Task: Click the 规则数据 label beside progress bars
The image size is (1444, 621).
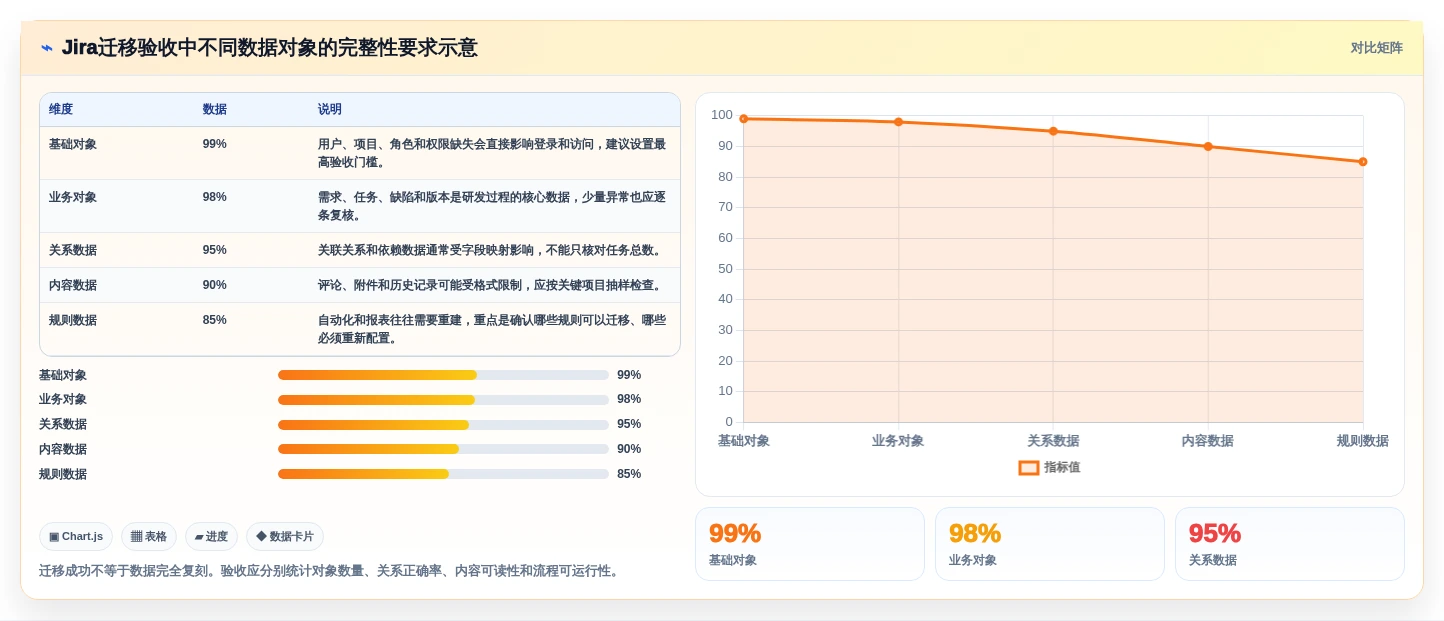Action: (x=63, y=474)
